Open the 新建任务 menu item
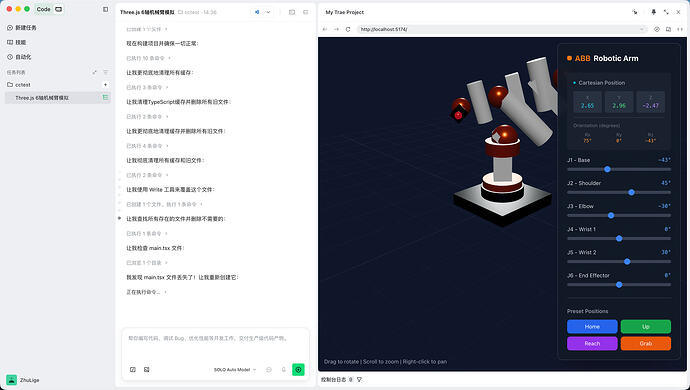This screenshot has height=390, width=690. click(x=22, y=28)
